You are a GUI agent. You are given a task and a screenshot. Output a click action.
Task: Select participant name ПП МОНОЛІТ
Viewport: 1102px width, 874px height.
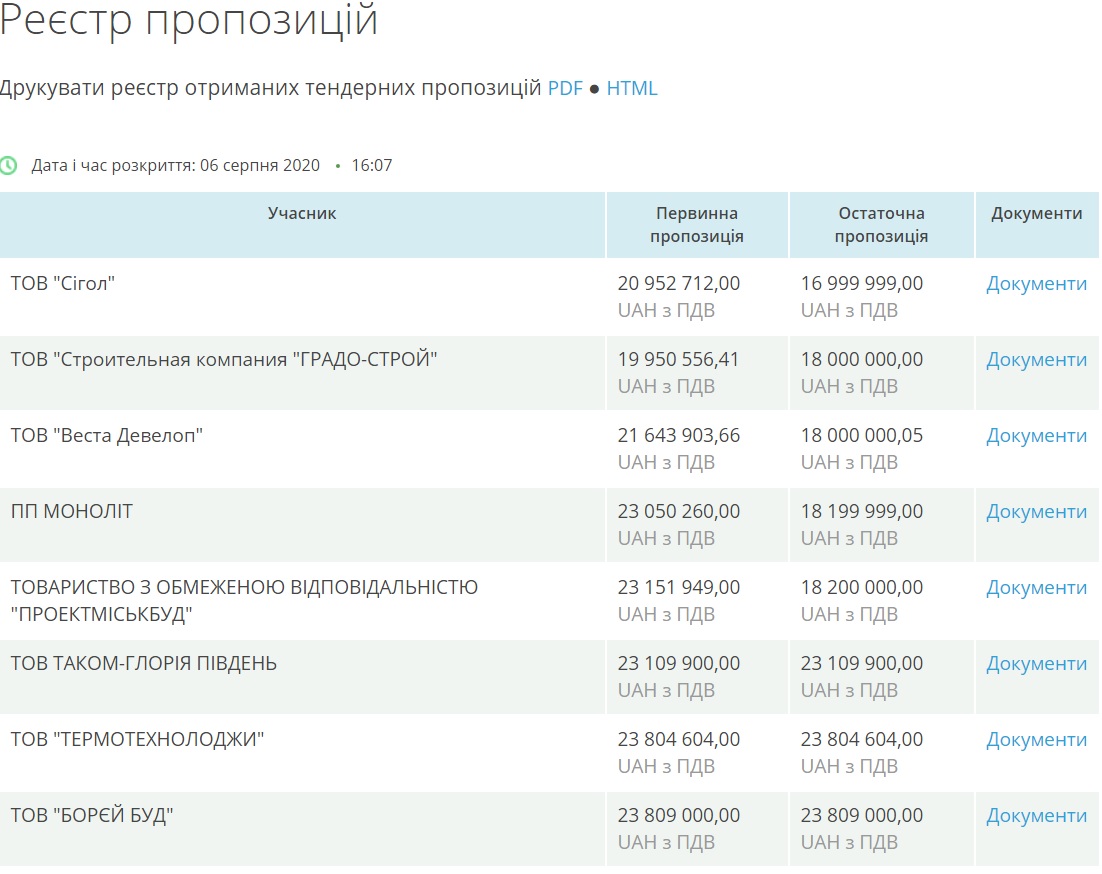(x=72, y=511)
